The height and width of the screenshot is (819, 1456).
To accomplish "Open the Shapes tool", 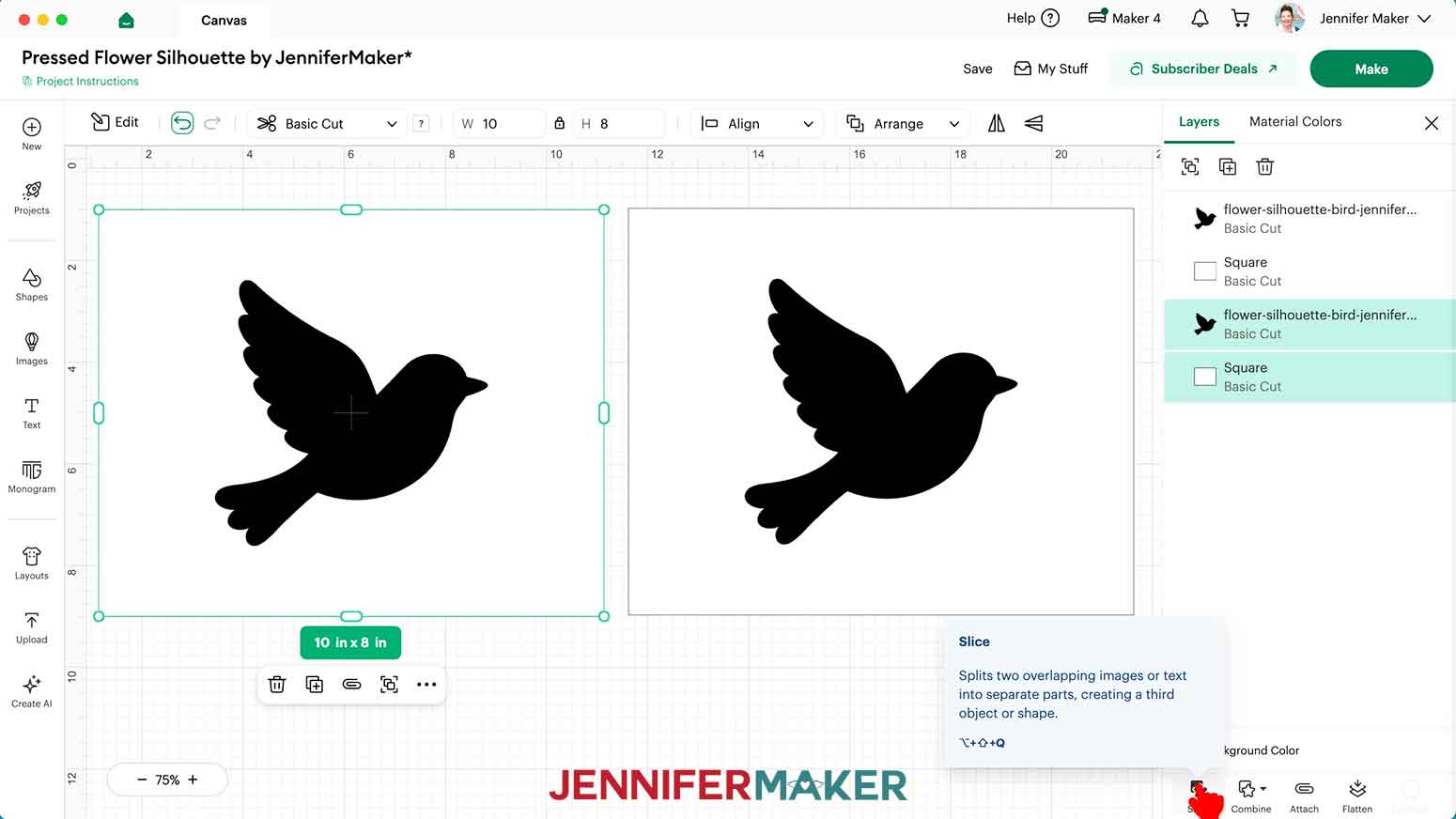I will click(x=31, y=285).
